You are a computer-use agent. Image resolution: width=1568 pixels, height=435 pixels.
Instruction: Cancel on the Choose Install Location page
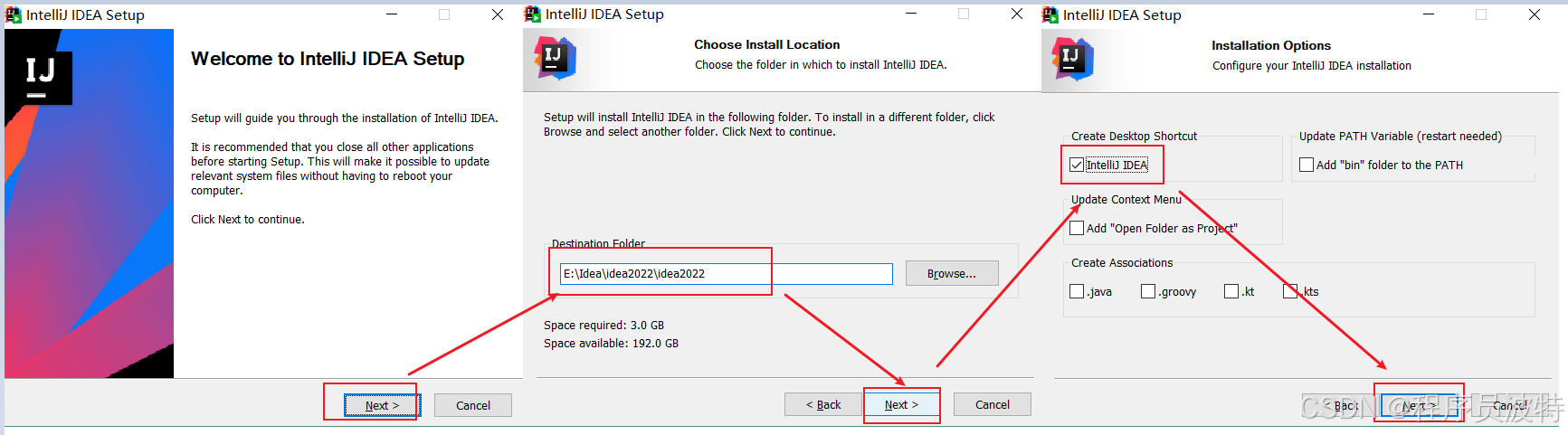point(992,404)
